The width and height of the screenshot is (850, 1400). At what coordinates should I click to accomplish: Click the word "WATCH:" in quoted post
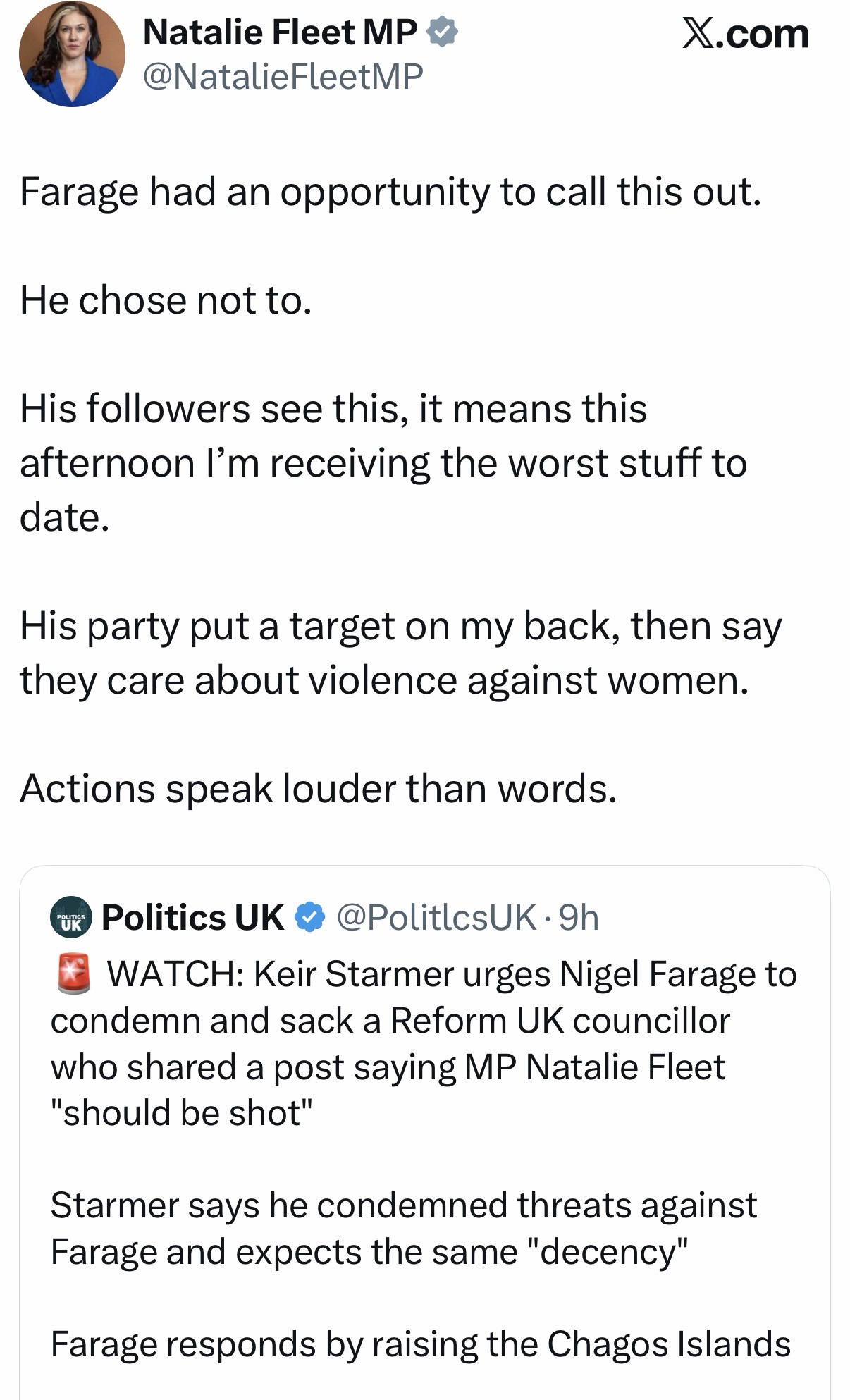click(175, 975)
